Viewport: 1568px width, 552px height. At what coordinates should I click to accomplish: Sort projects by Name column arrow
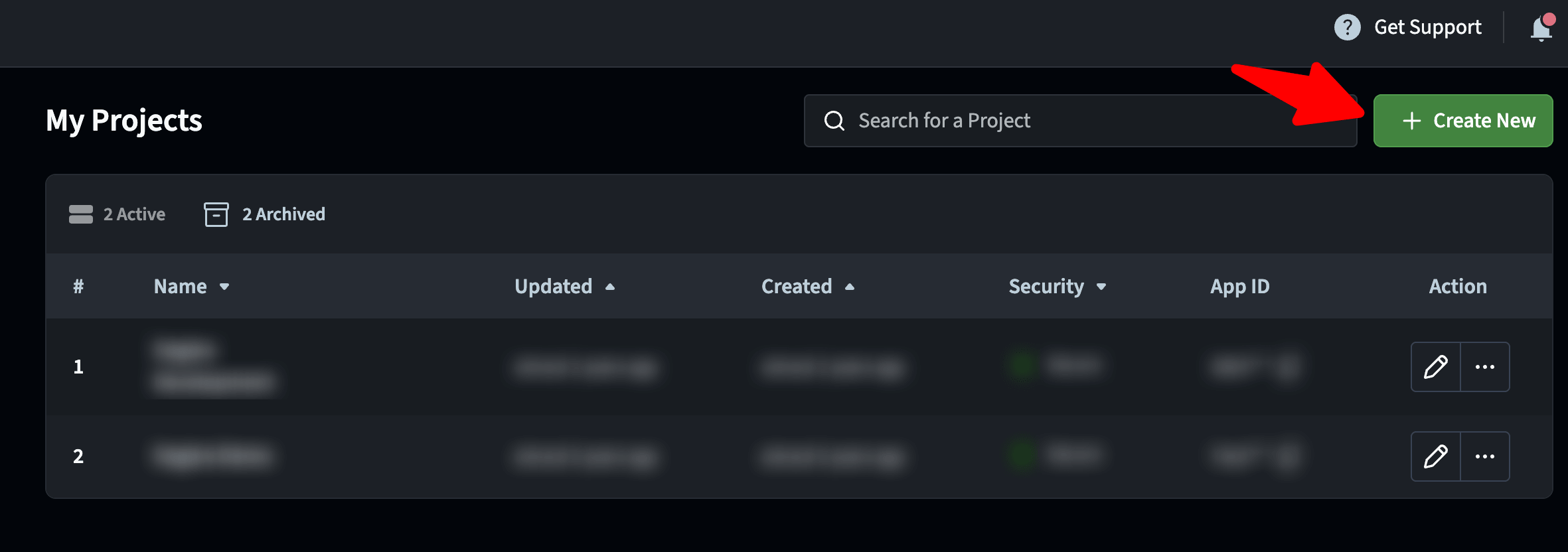coord(224,287)
